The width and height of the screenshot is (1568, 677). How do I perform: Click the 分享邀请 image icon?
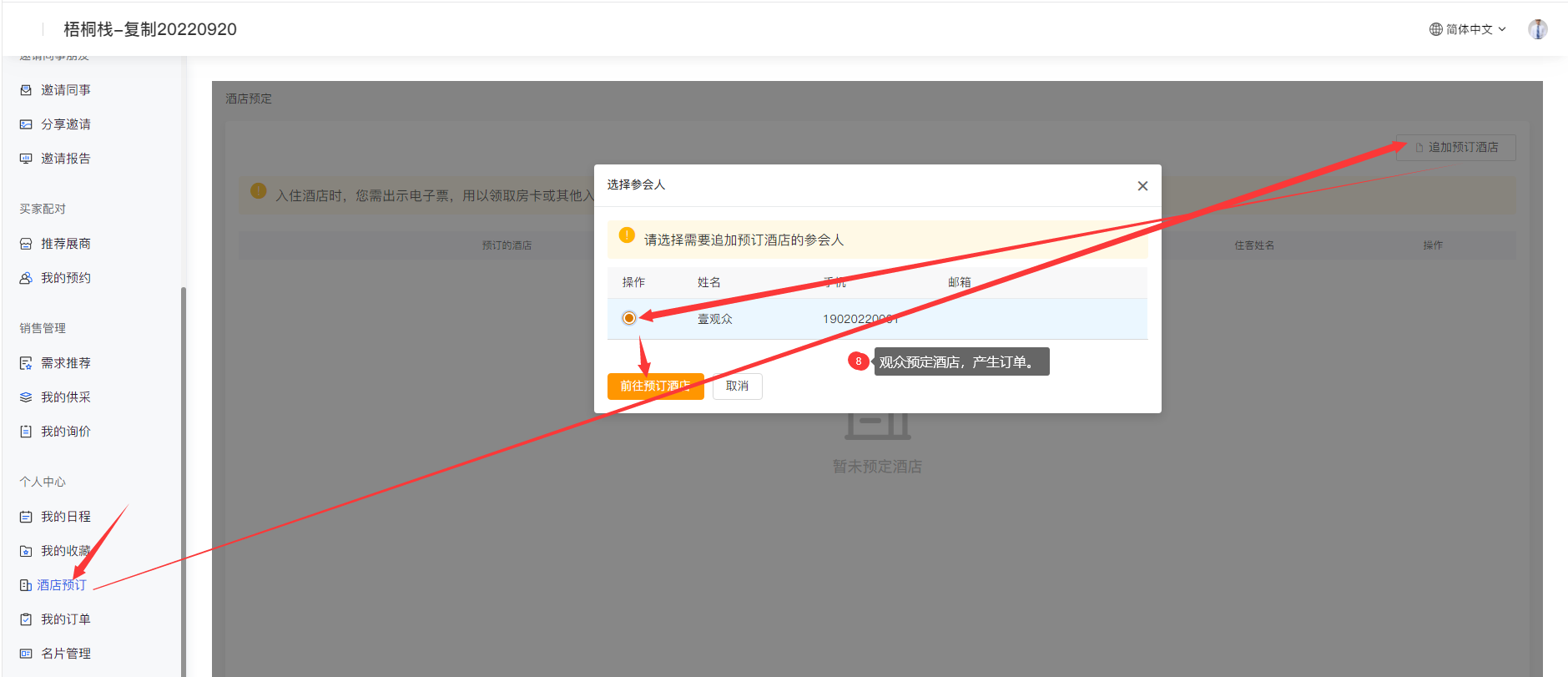(26, 124)
